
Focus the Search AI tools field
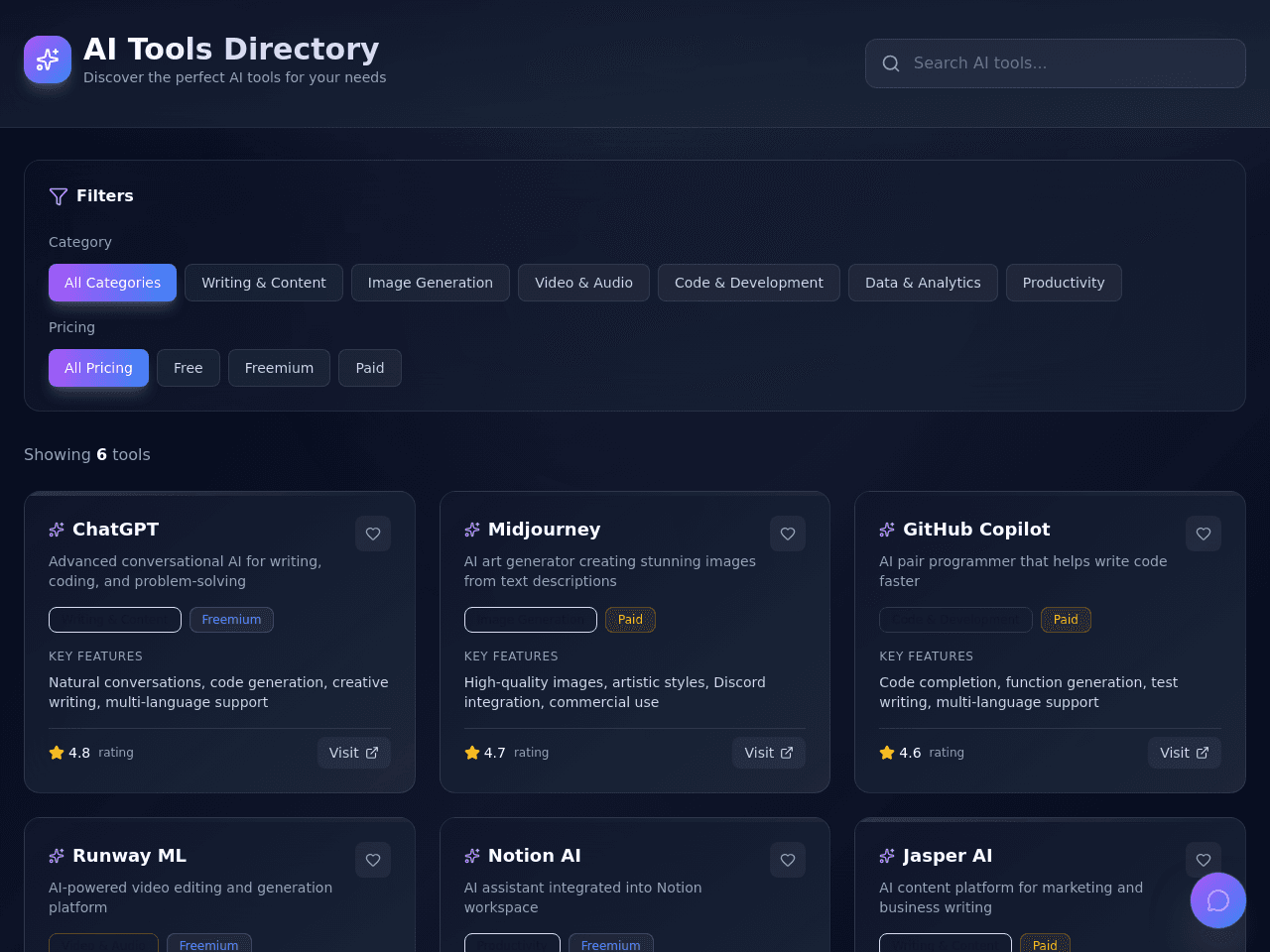point(1056,63)
